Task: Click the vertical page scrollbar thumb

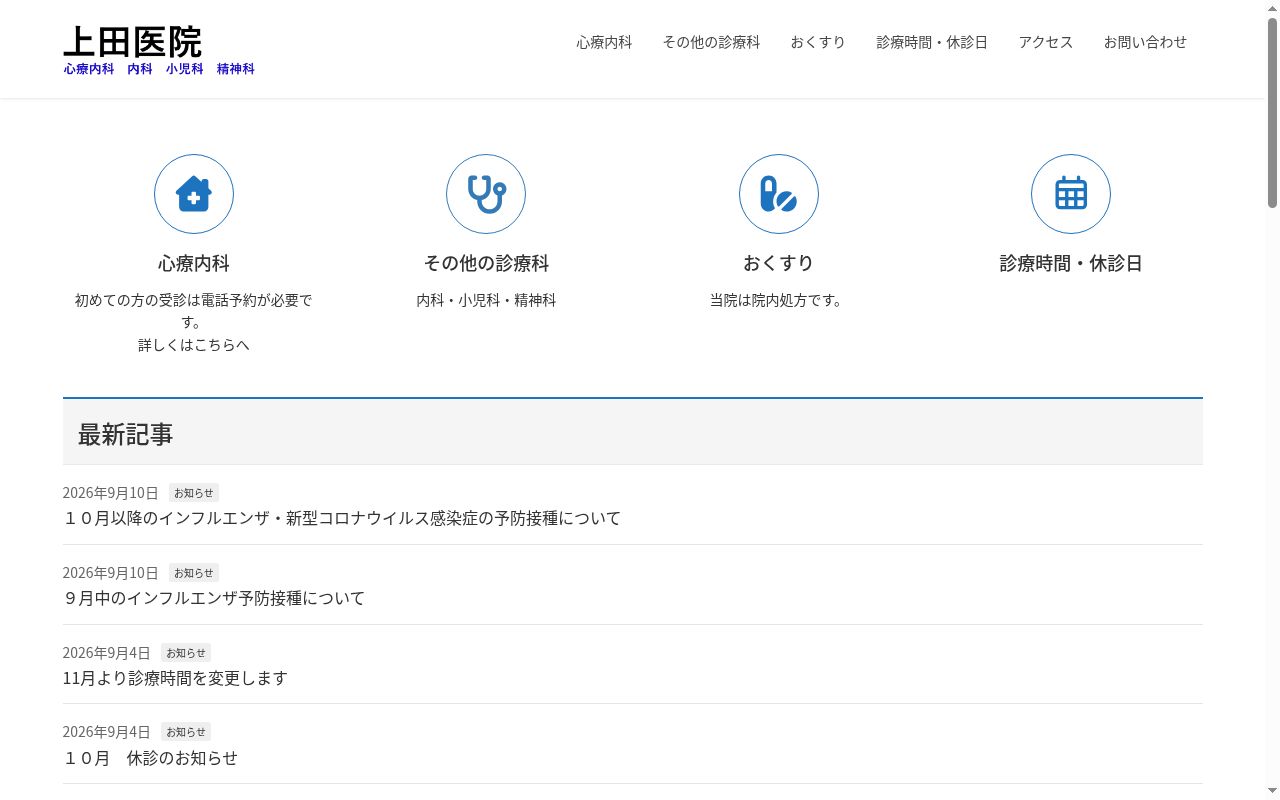Action: tap(1272, 112)
